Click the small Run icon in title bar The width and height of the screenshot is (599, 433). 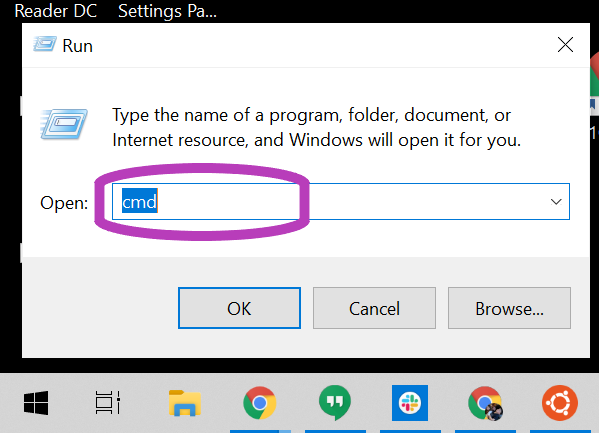coord(45,44)
